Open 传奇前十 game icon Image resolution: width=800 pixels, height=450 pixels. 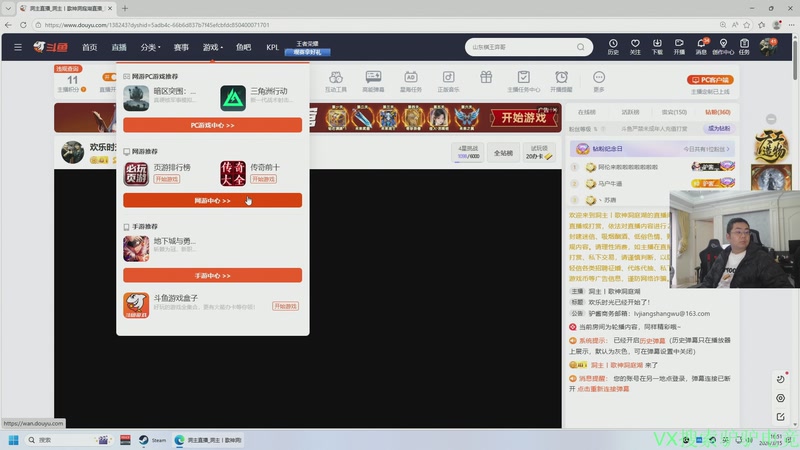tap(233, 173)
